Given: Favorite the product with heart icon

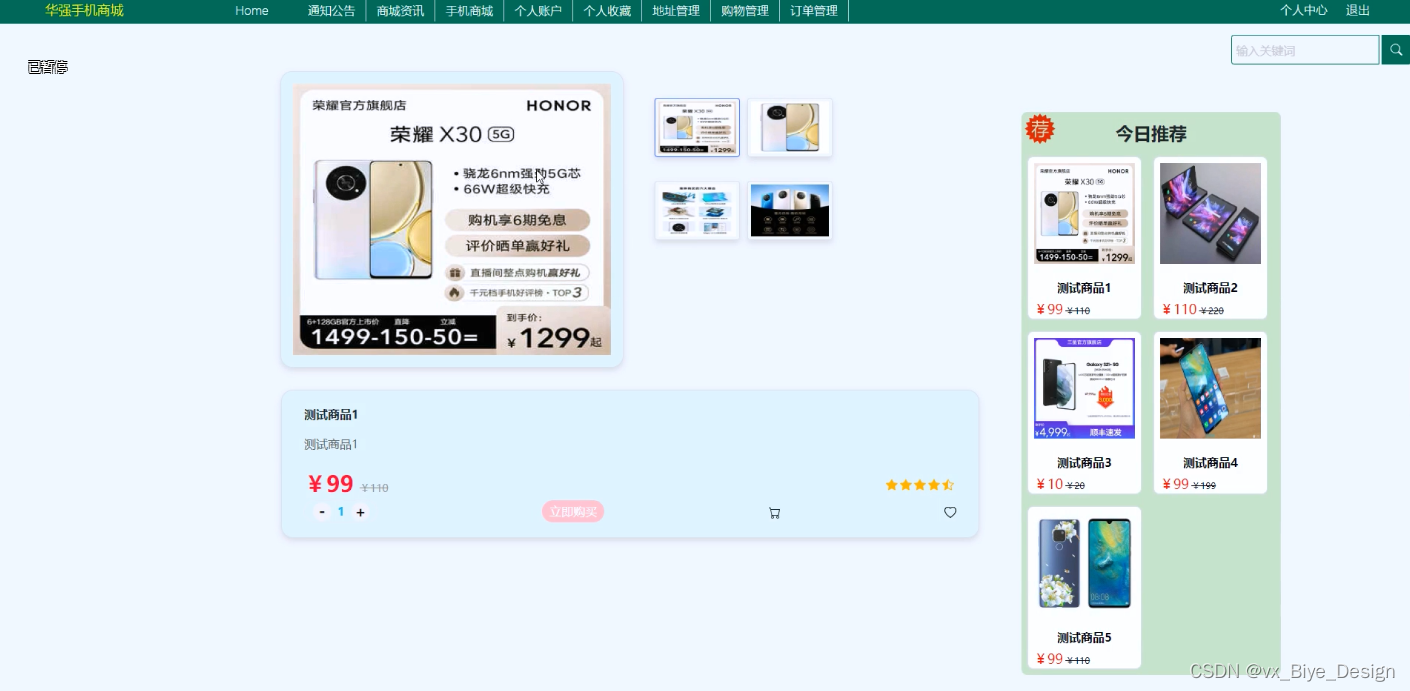Looking at the screenshot, I should (950, 512).
